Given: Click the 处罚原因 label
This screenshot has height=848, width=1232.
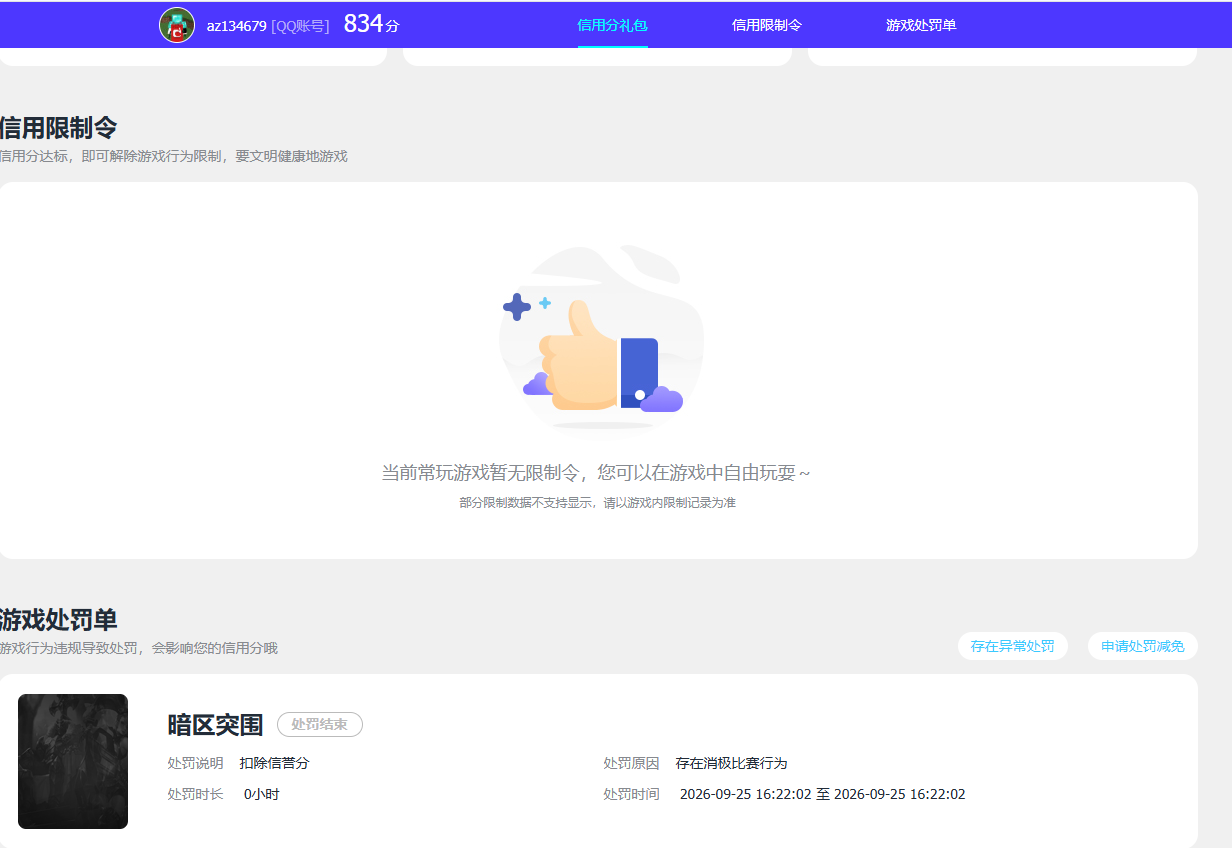Looking at the screenshot, I should (631, 763).
